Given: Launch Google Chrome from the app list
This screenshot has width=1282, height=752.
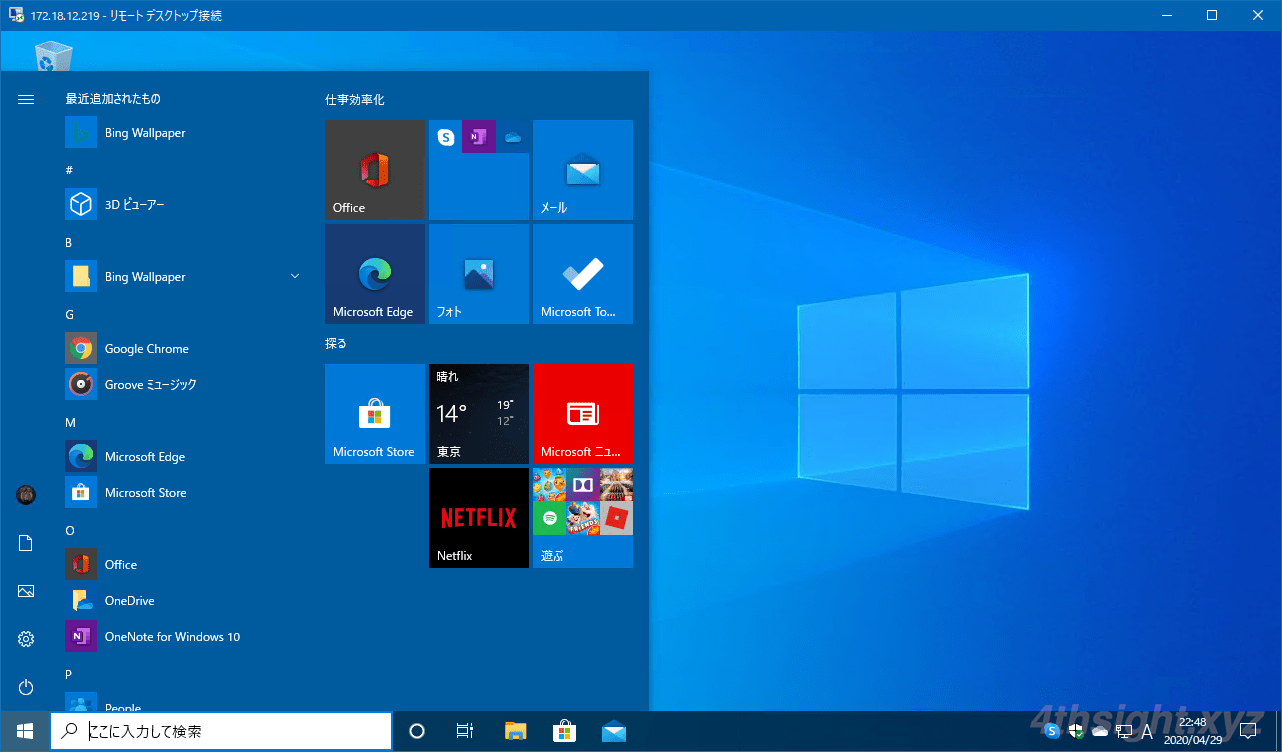Looking at the screenshot, I should pyautogui.click(x=185, y=348).
